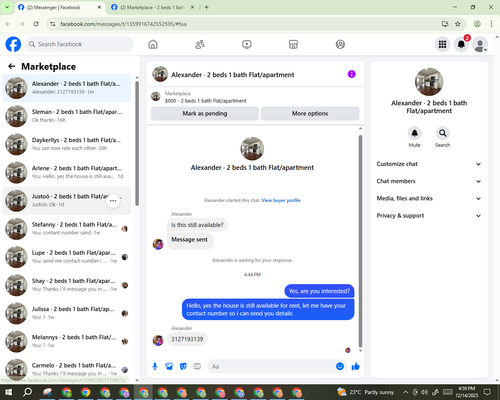
Task: Open Stefanny conversation
Action: [67, 229]
